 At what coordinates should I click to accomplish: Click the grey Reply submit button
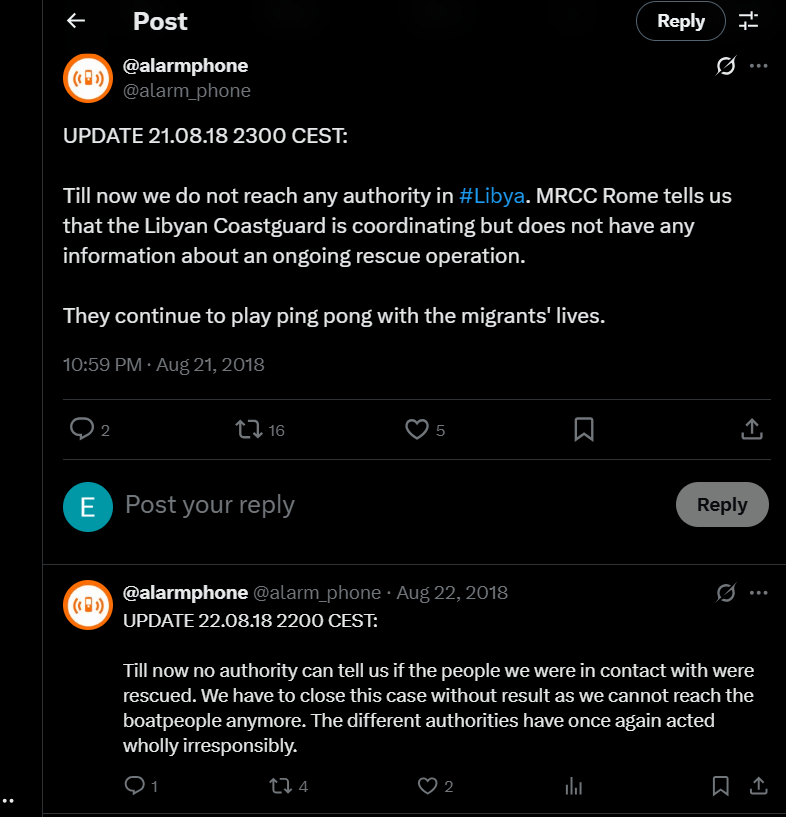coord(722,505)
